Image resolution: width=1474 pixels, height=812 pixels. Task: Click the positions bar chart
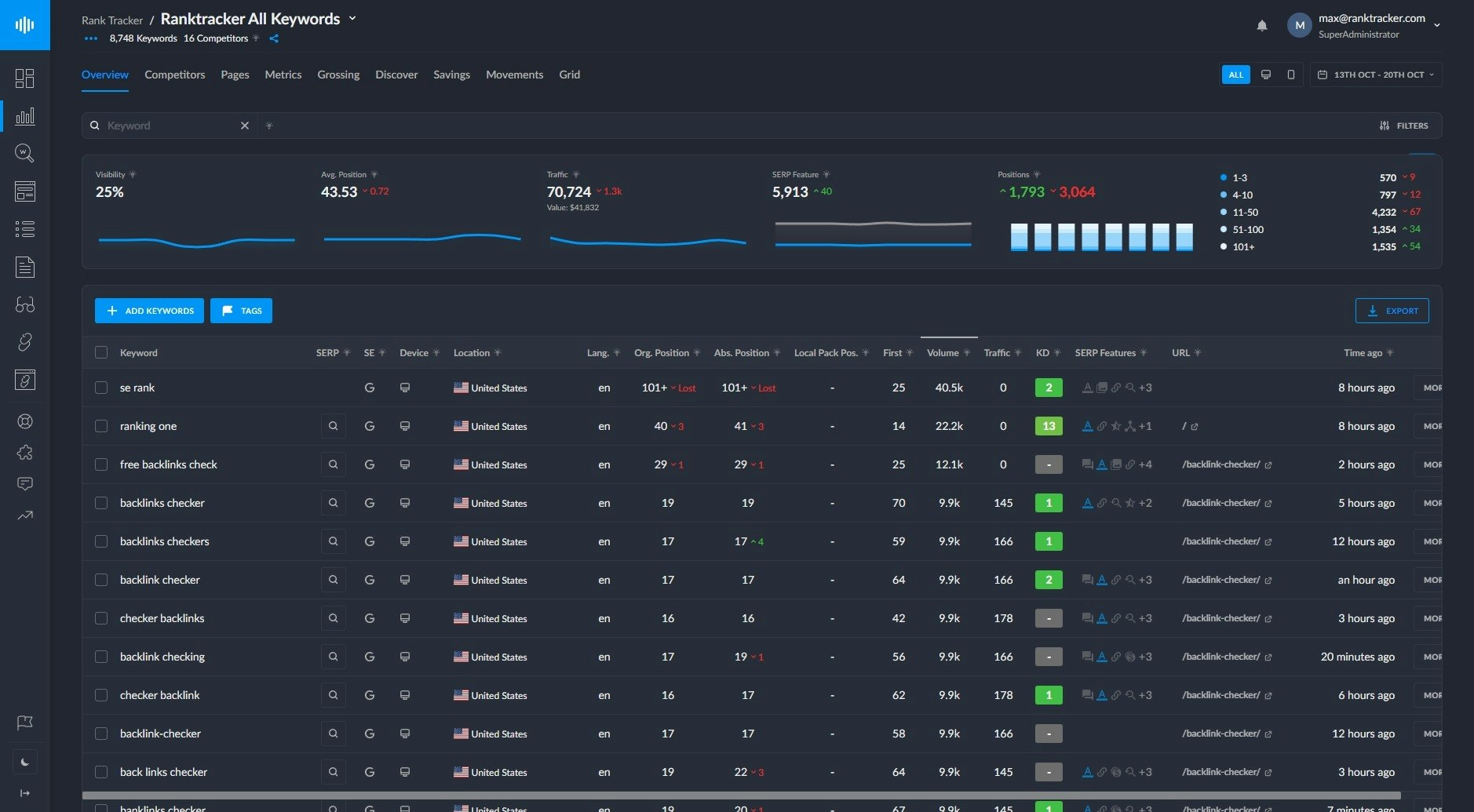tap(1102, 237)
